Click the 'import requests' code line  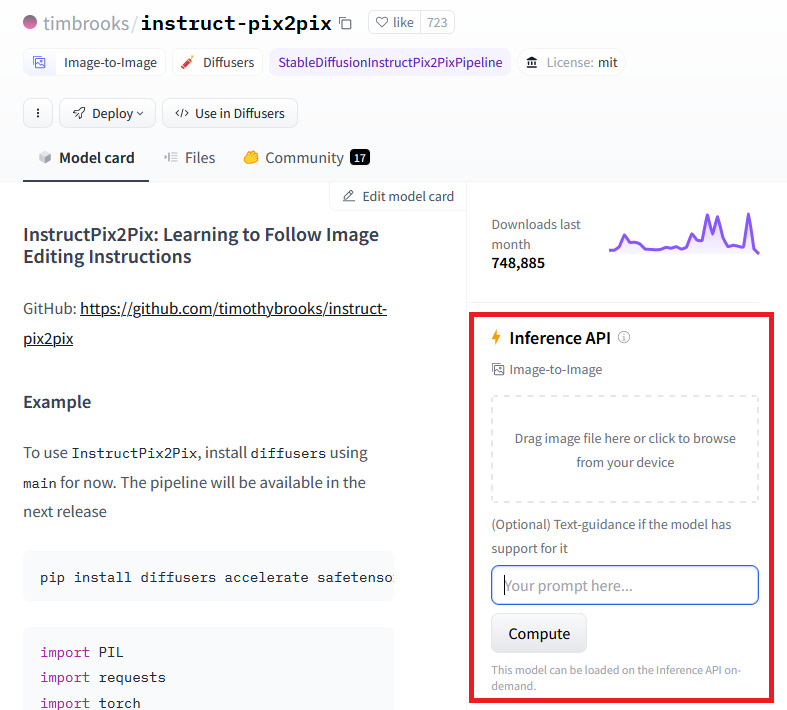(x=103, y=677)
